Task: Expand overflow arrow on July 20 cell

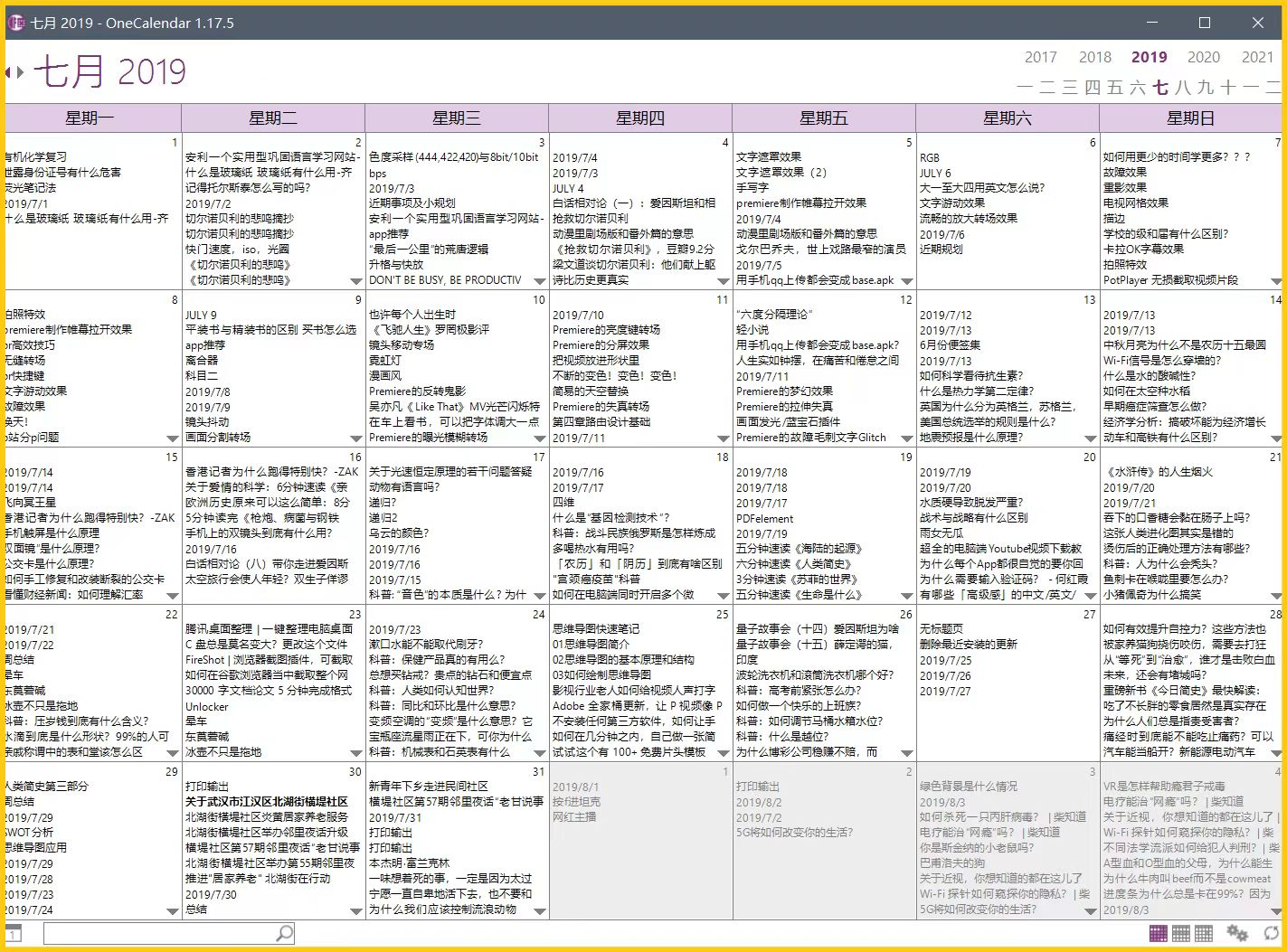Action: click(x=1091, y=596)
